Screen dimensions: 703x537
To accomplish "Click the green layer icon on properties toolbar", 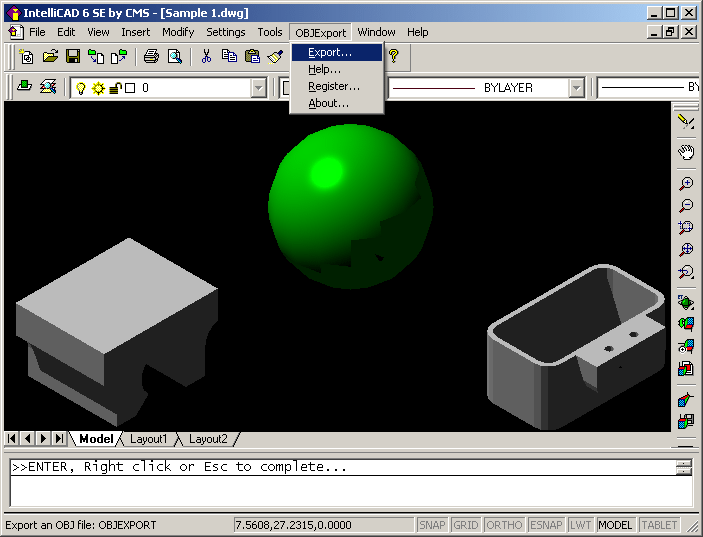I will pyautogui.click(x=24, y=87).
